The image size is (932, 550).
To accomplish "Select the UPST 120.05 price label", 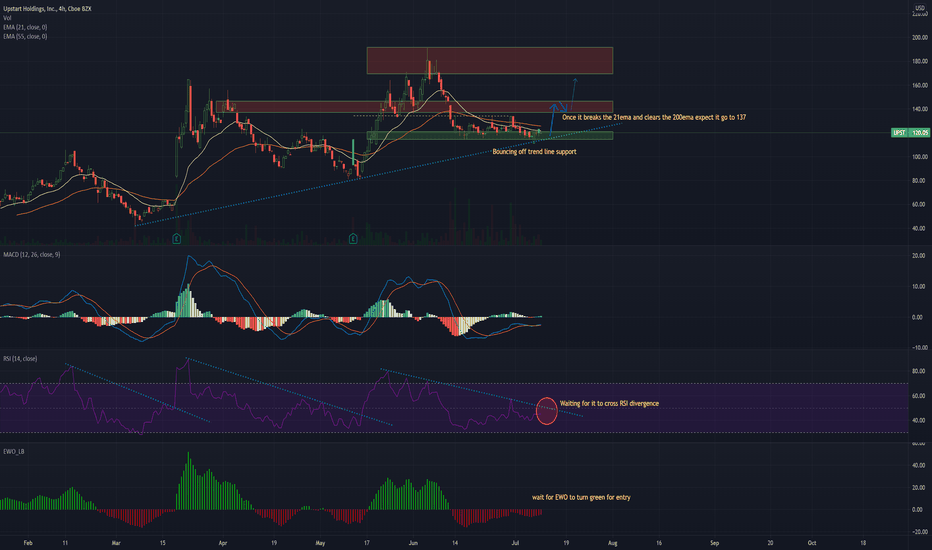I will pyautogui.click(x=911, y=133).
